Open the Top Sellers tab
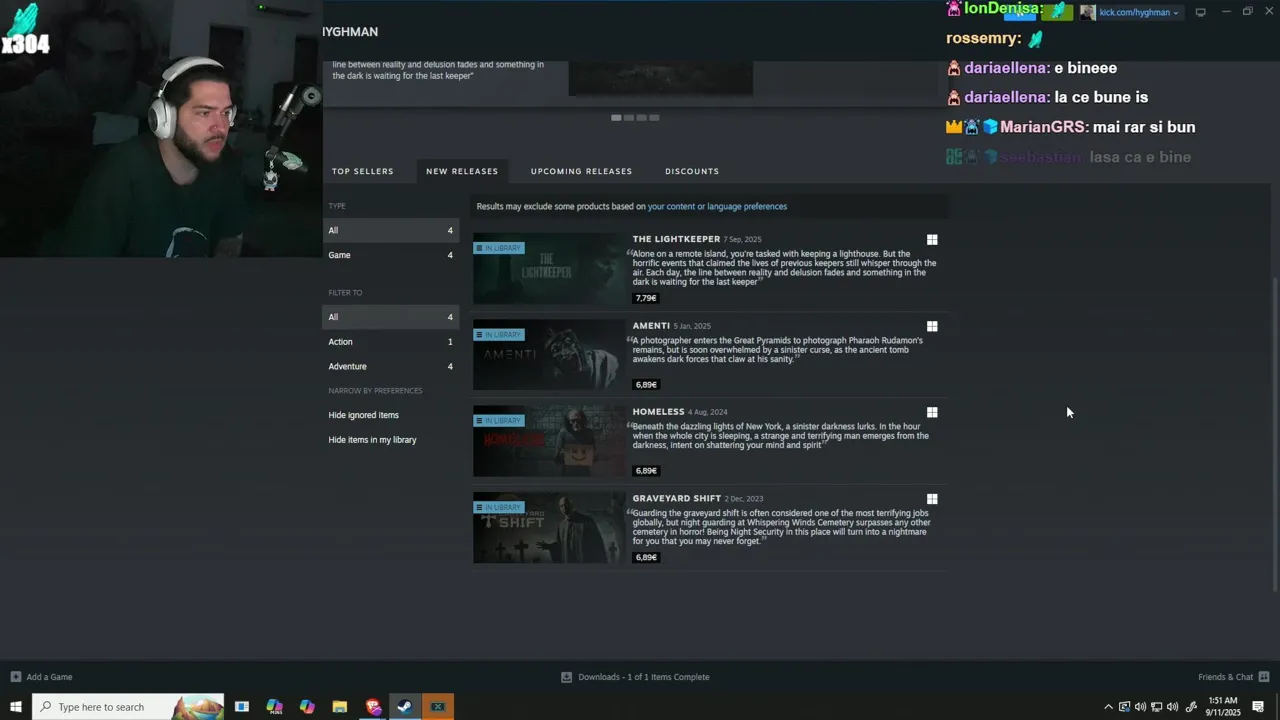The width and height of the screenshot is (1280, 720). point(362,171)
